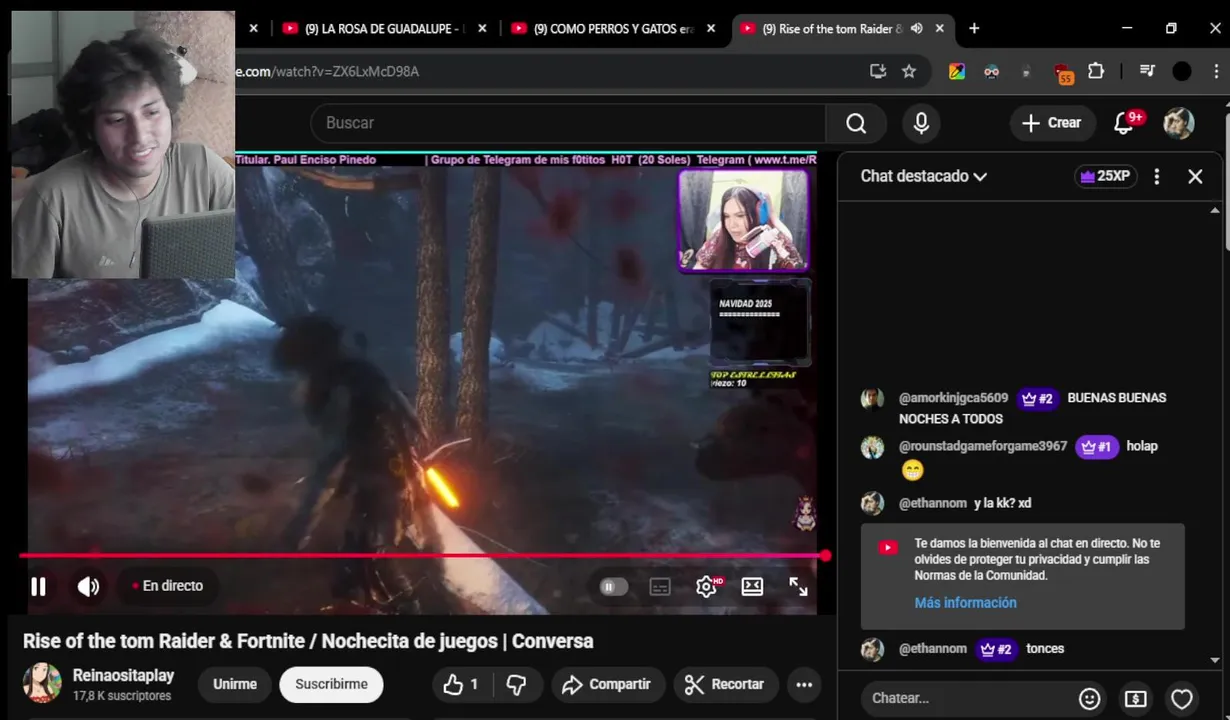
Task: Click the chat scrollbar down arrow
Action: (1215, 660)
